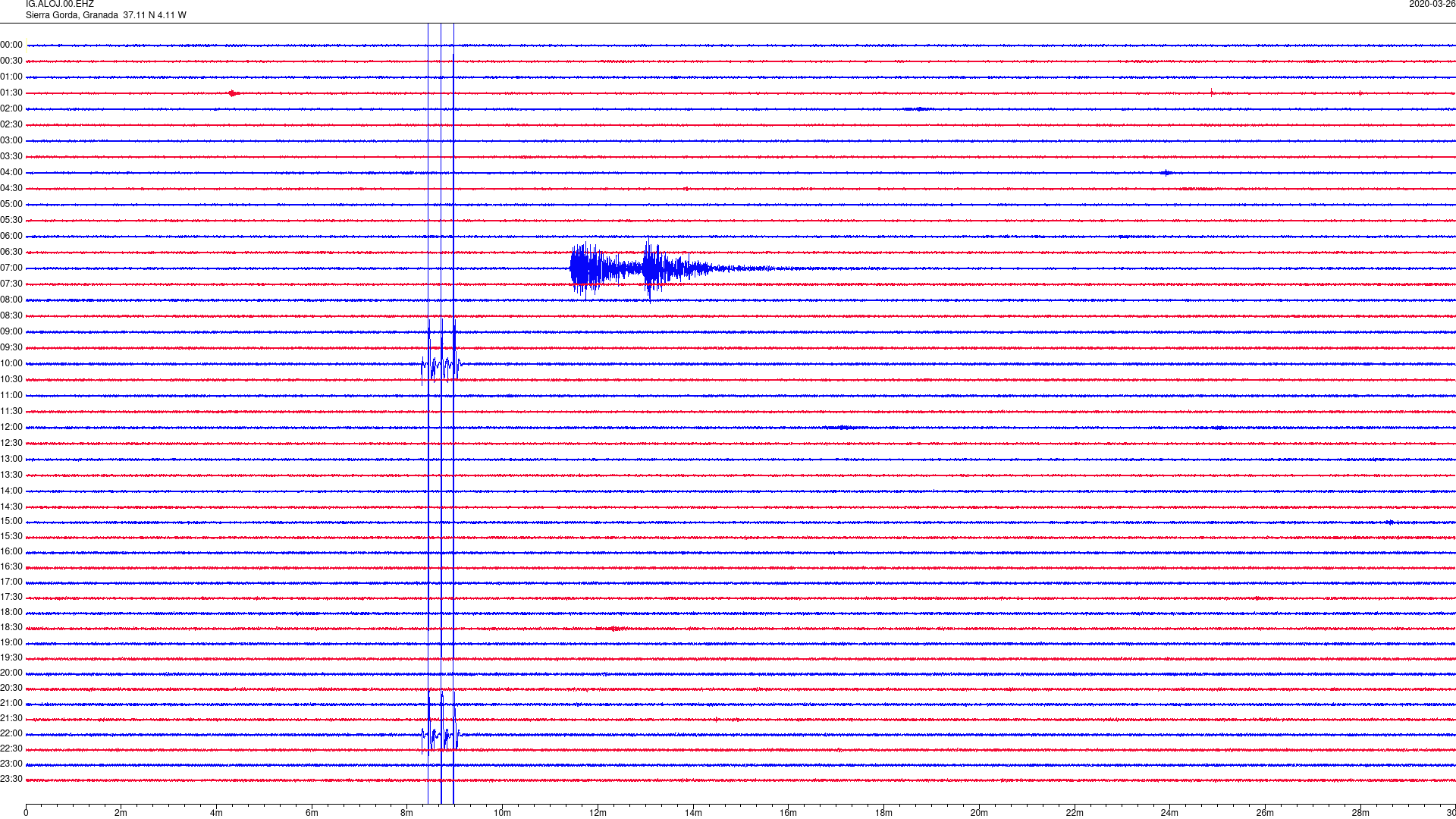Select the 22:00 time row label
Viewport: 1456px width, 819px height.
click(x=11, y=733)
